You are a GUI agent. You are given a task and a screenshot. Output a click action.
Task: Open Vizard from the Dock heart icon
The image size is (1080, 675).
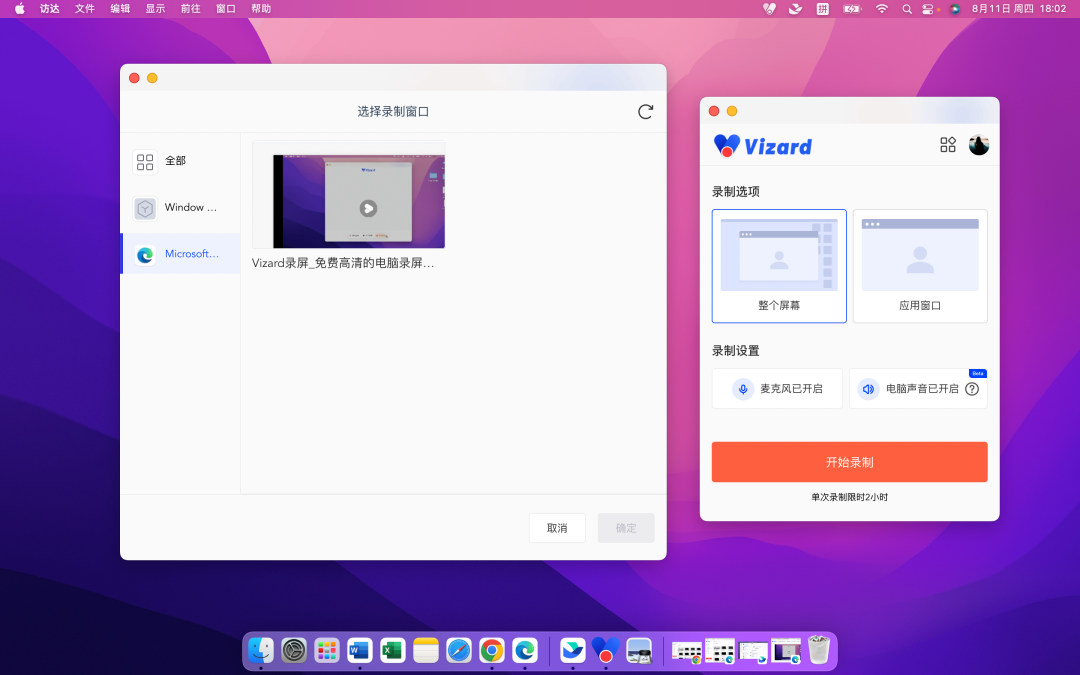[x=604, y=649]
